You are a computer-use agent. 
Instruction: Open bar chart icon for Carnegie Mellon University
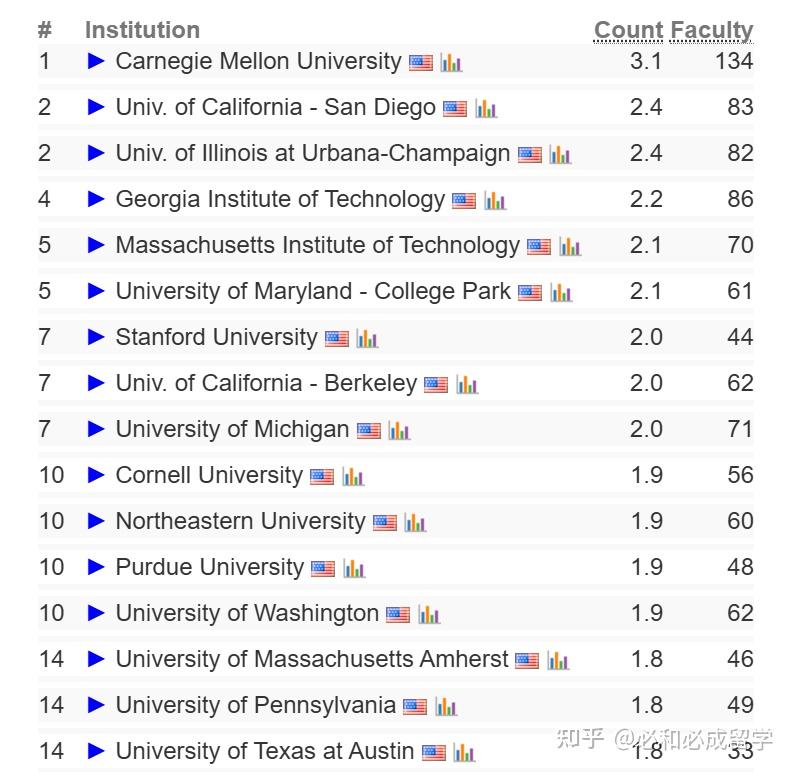point(451,63)
